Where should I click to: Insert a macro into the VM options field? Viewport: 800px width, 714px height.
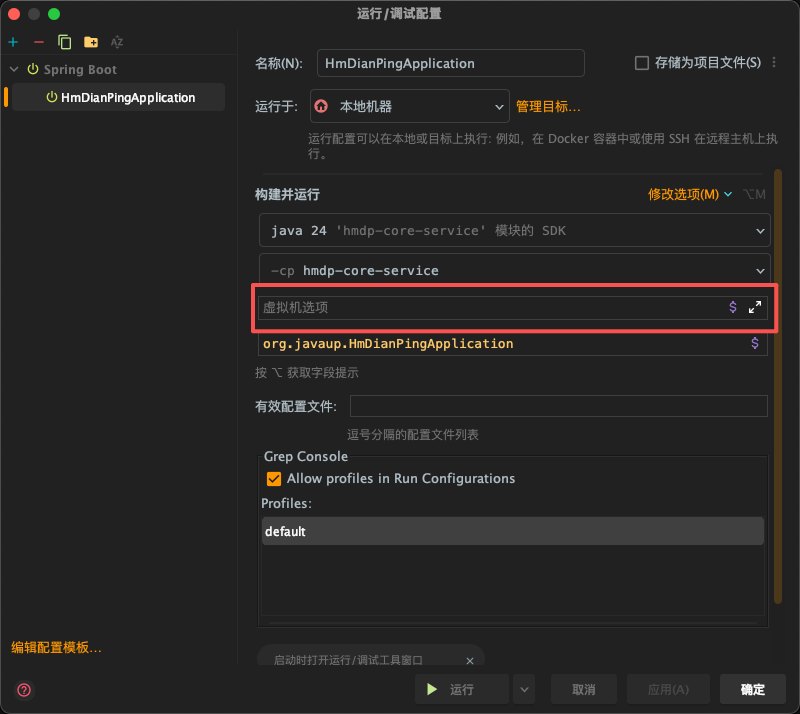733,307
